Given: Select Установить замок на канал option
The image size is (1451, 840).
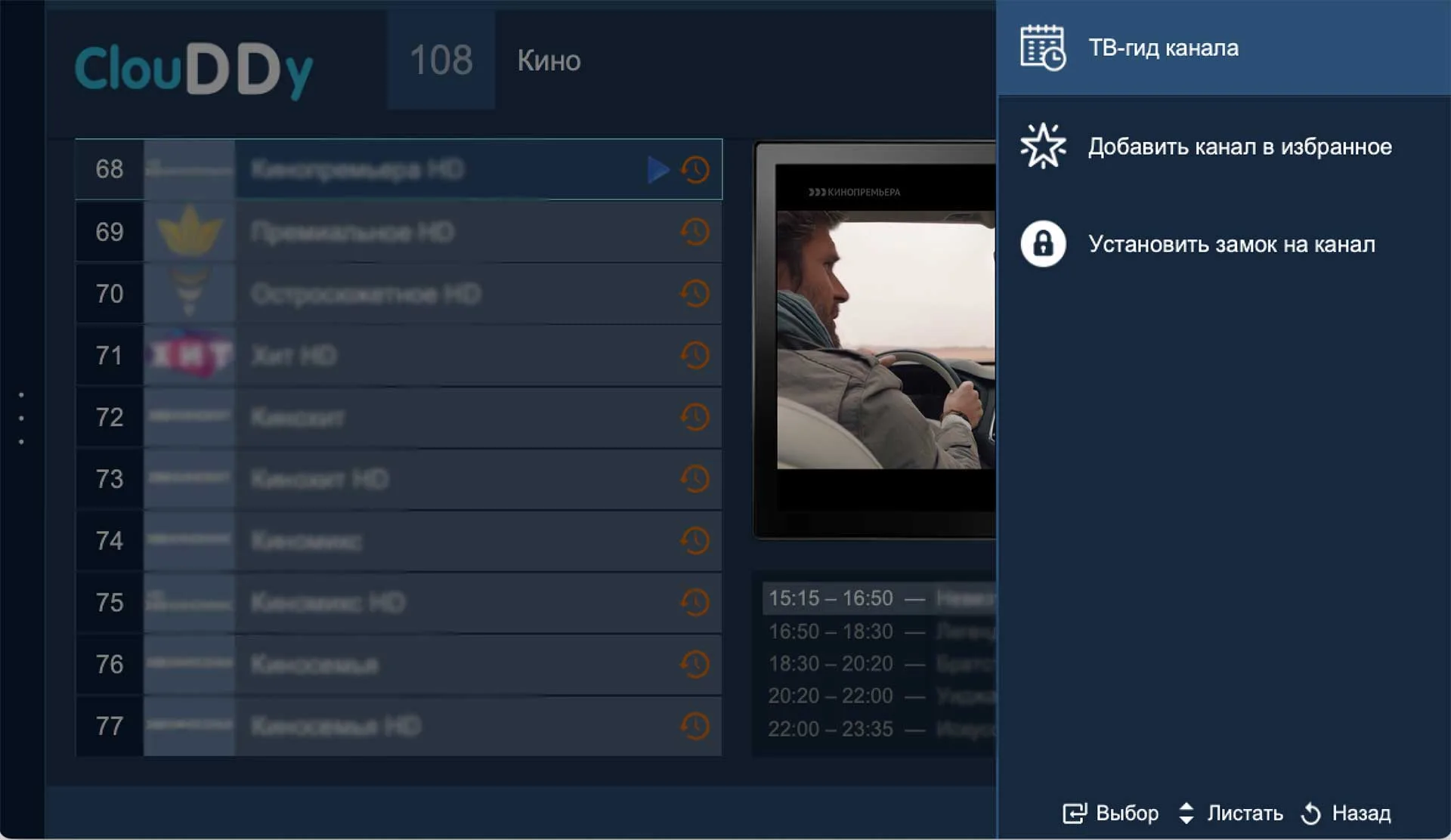Looking at the screenshot, I should (x=1231, y=244).
